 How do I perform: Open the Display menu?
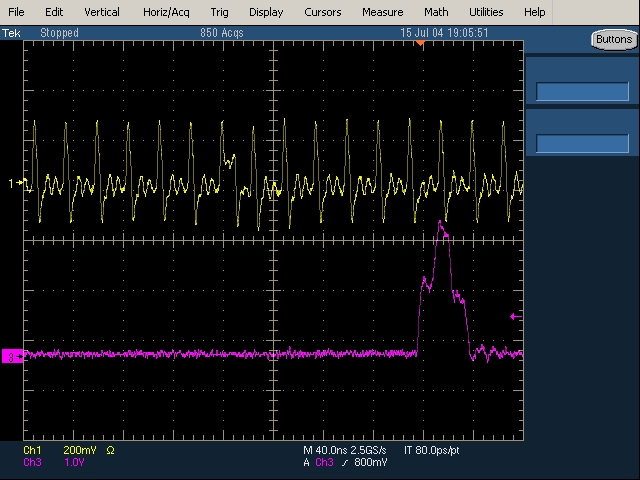[266, 12]
